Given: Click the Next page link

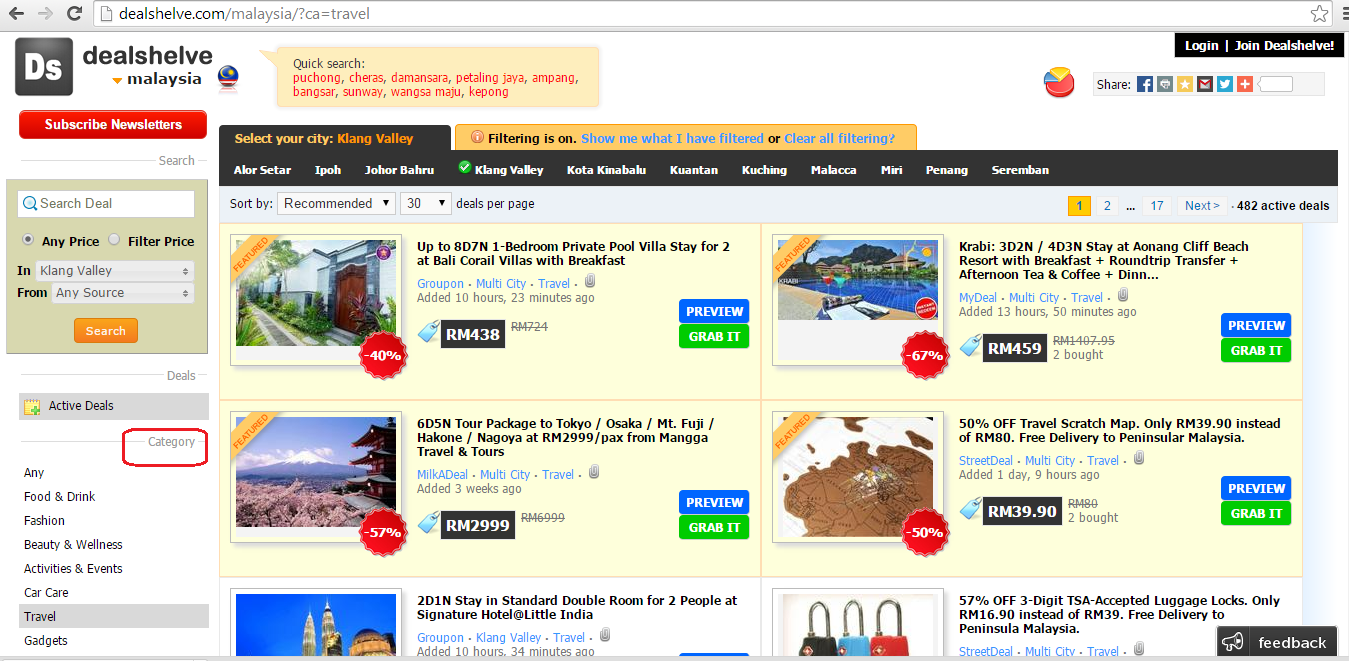Looking at the screenshot, I should click(x=1202, y=205).
